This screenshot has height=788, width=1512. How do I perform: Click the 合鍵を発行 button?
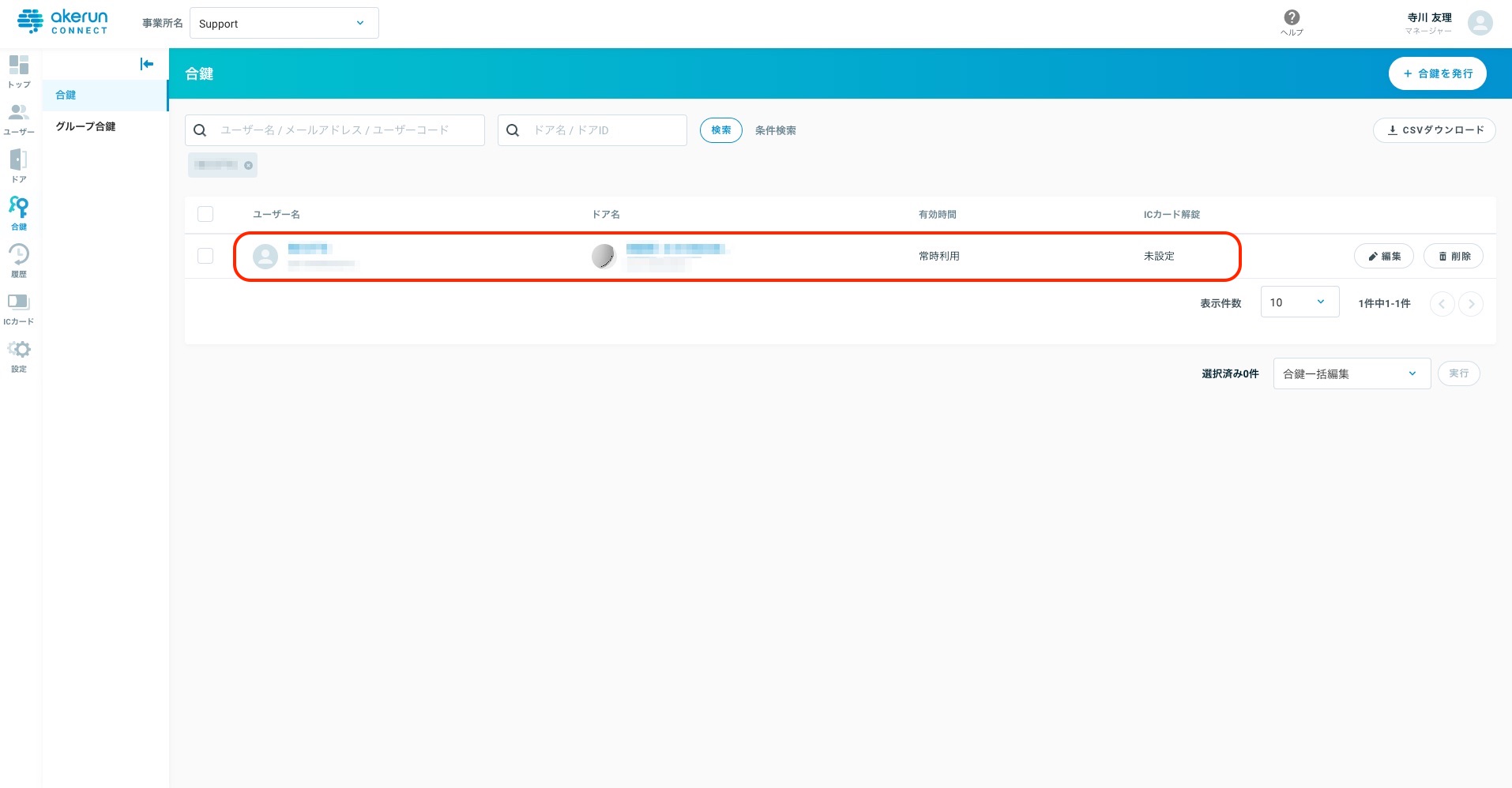tap(1437, 73)
